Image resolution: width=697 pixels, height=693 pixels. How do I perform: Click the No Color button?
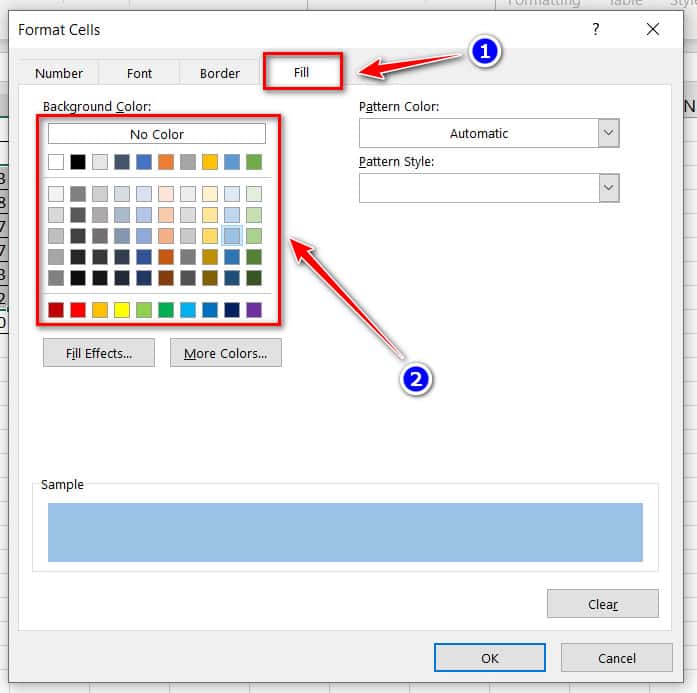click(156, 134)
